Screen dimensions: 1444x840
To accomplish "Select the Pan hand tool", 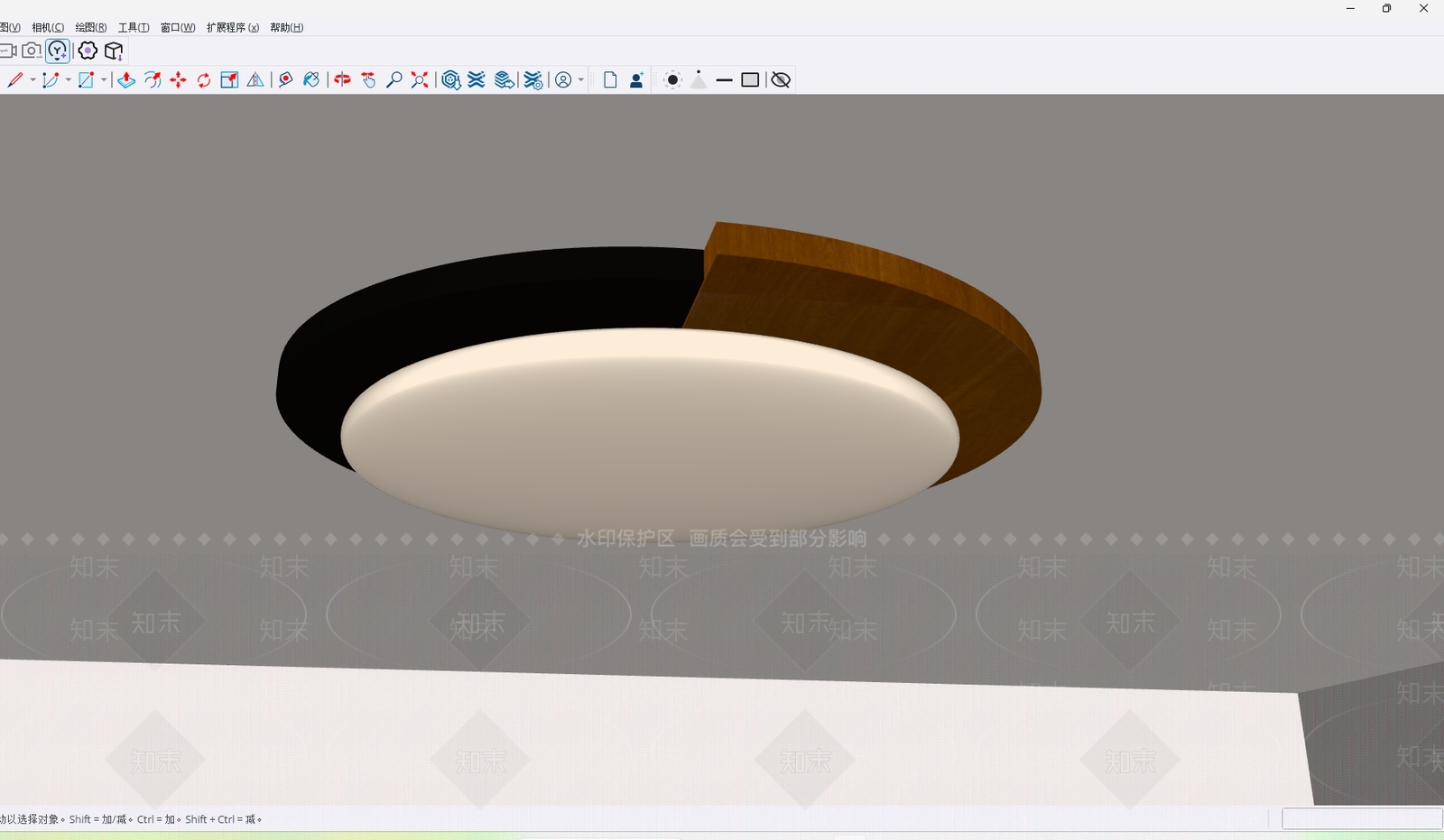I will click(x=368, y=80).
